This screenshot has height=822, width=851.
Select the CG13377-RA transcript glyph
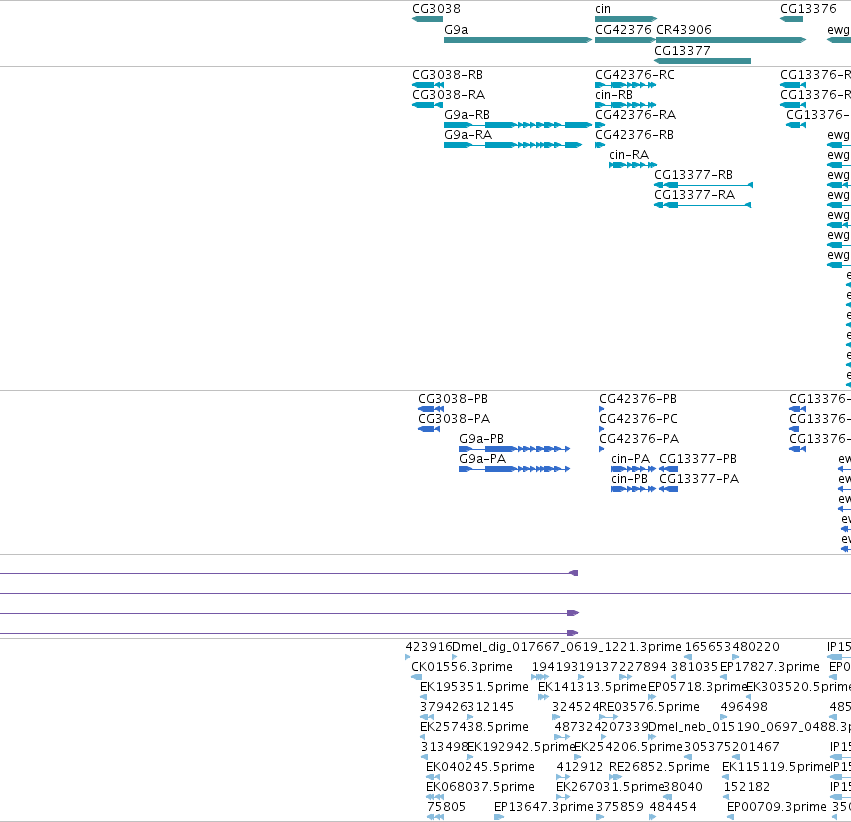point(702,205)
